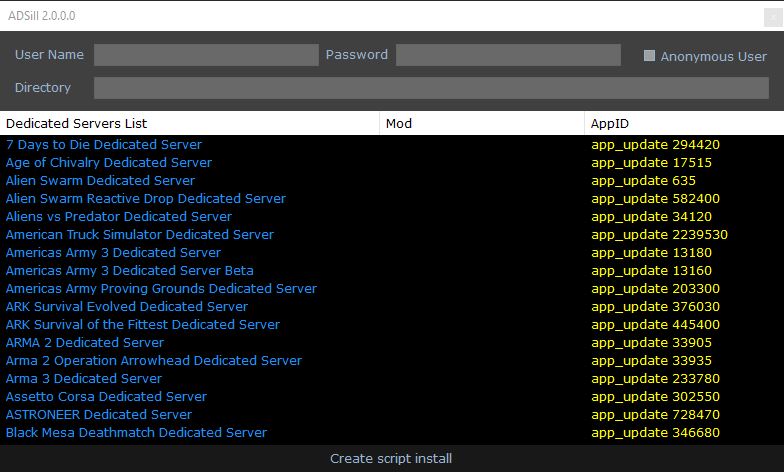Viewport: 784px width, 472px height.
Task: Select Aliens vs Predator Dedicated Server
Action: point(119,217)
